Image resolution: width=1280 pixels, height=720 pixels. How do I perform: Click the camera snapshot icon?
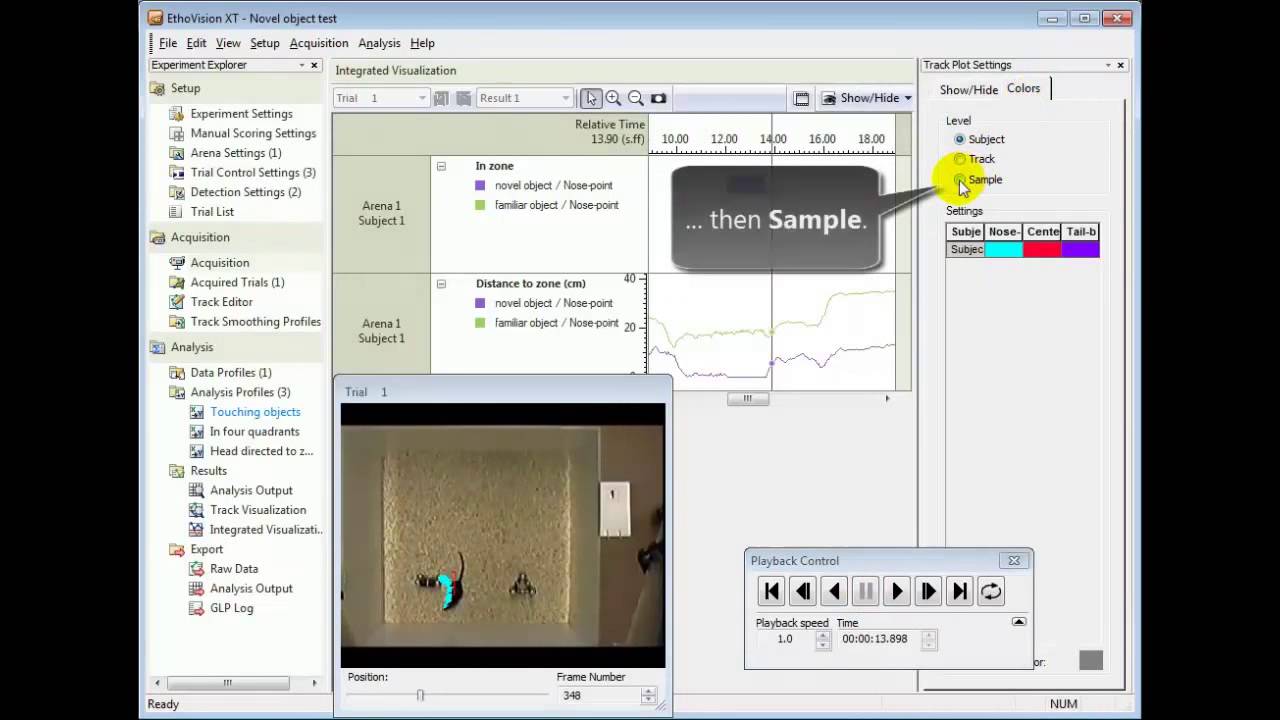pyautogui.click(x=658, y=98)
